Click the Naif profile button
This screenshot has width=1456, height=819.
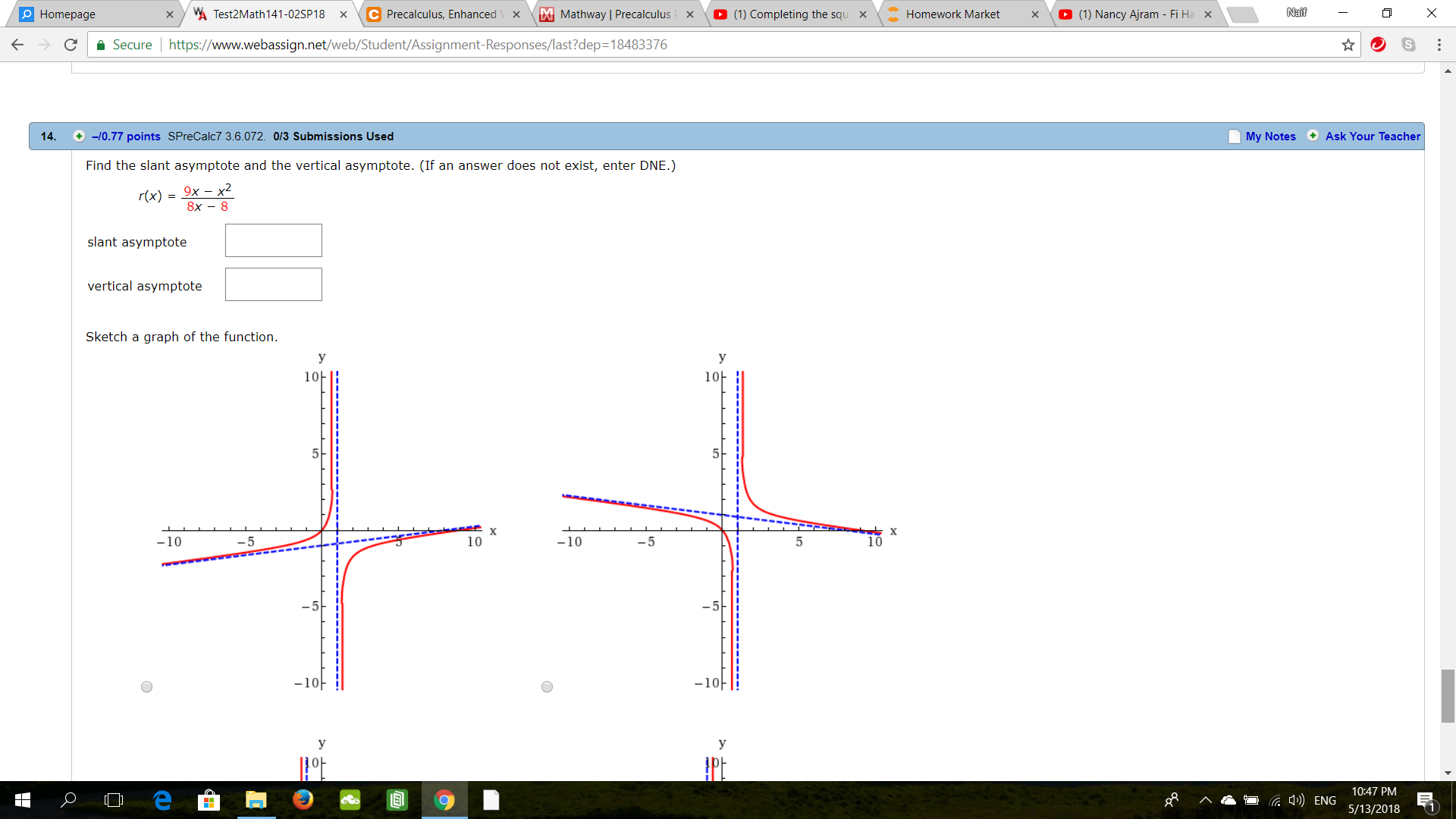1297,13
